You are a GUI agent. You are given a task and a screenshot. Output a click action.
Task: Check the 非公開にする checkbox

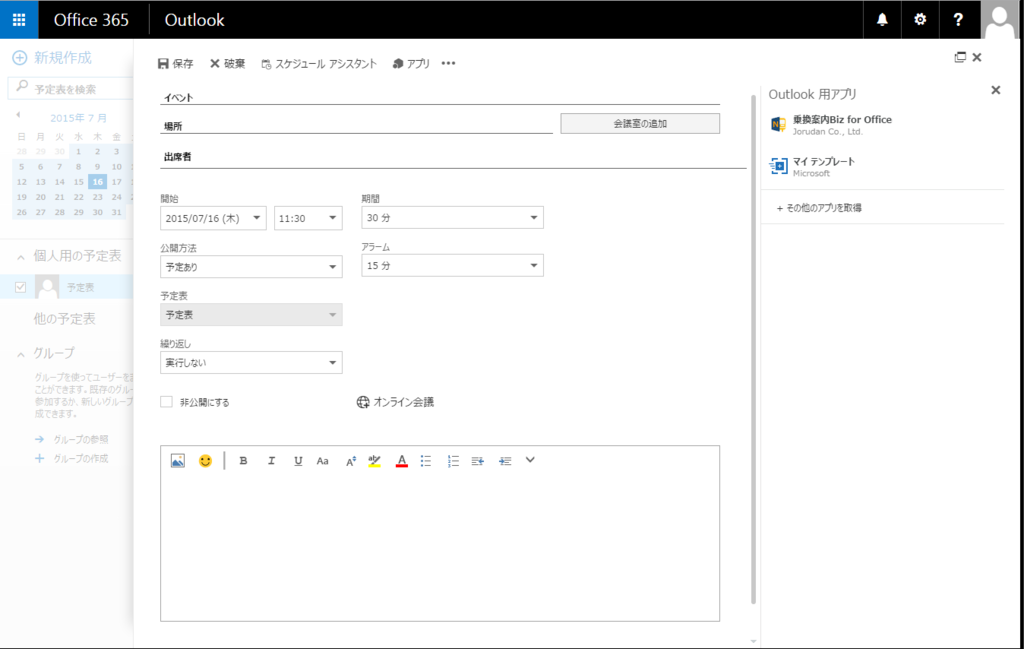(x=165, y=399)
